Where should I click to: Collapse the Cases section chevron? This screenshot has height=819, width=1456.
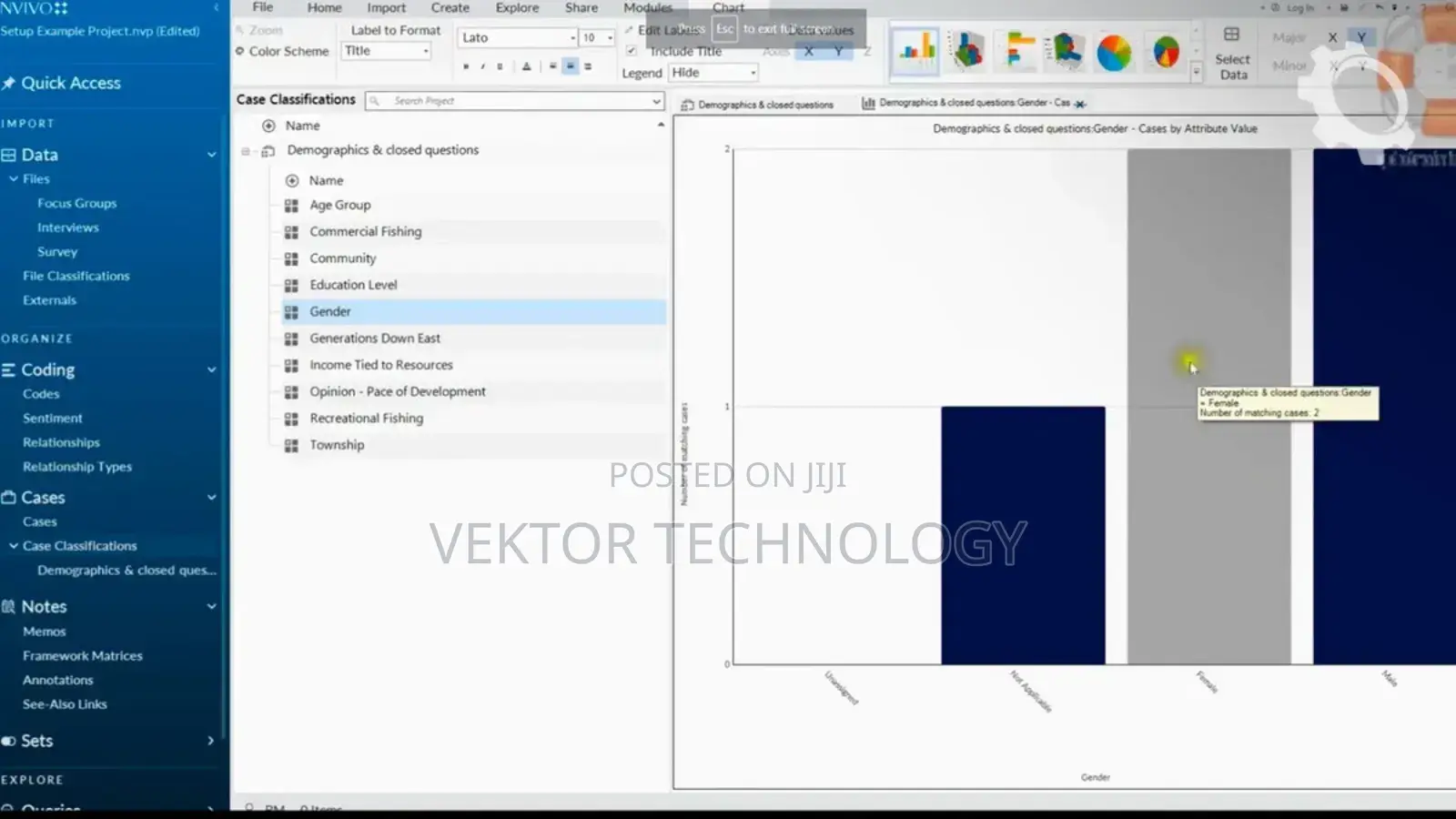point(211,498)
